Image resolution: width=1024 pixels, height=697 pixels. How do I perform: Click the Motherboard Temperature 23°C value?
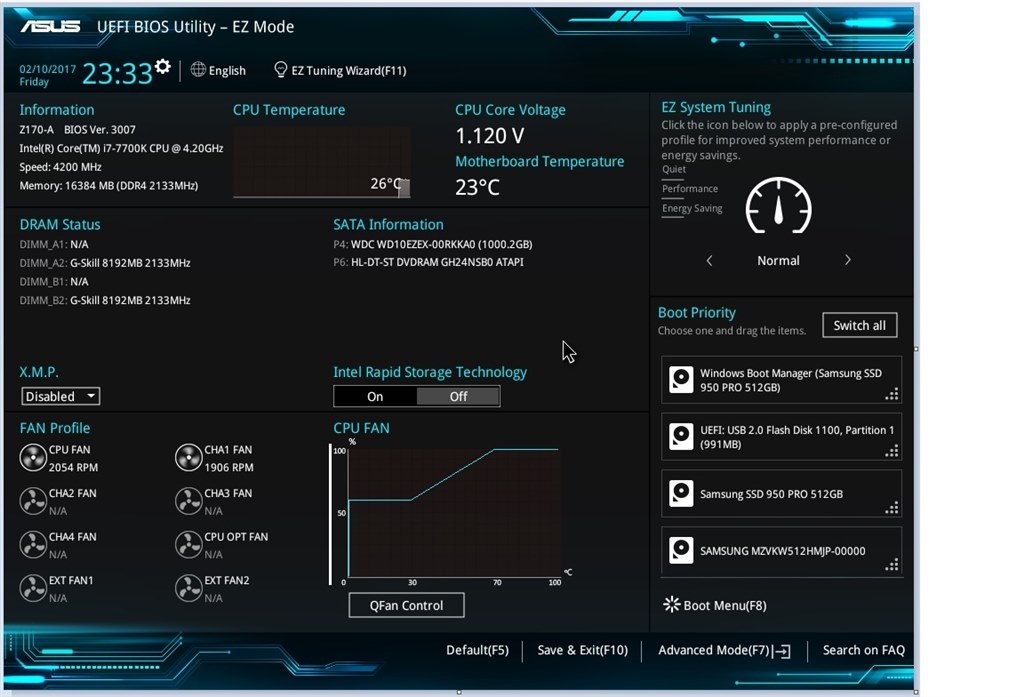tap(477, 187)
